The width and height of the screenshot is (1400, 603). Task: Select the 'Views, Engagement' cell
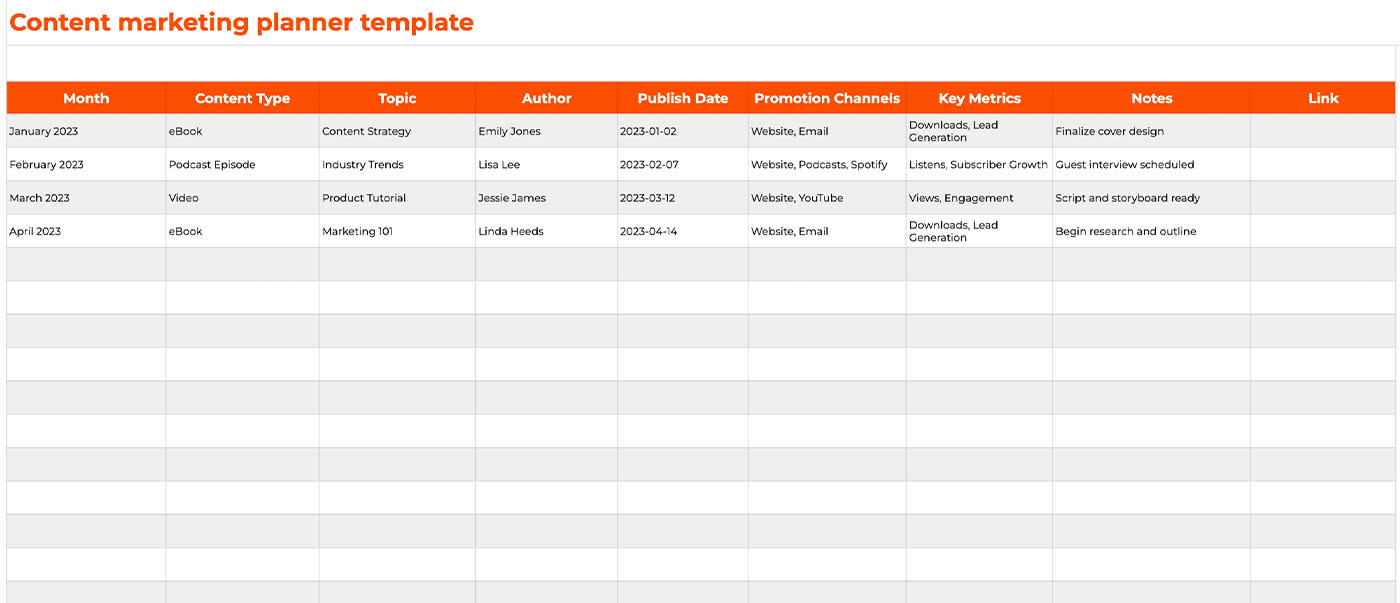click(x=979, y=198)
